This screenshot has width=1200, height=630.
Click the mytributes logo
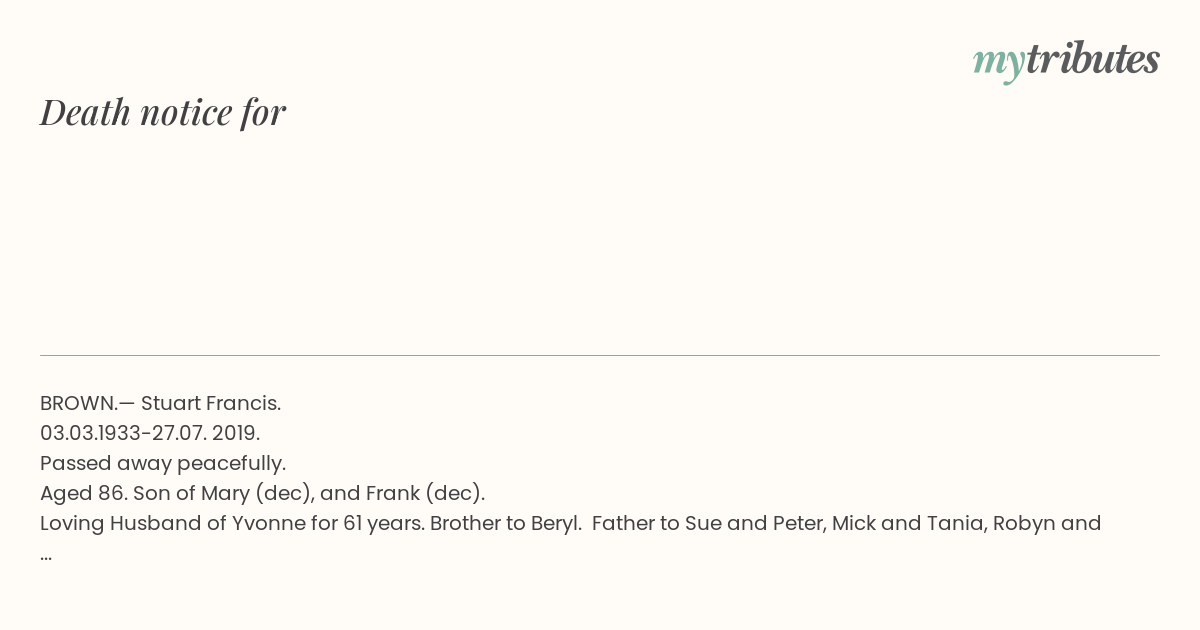click(1066, 61)
